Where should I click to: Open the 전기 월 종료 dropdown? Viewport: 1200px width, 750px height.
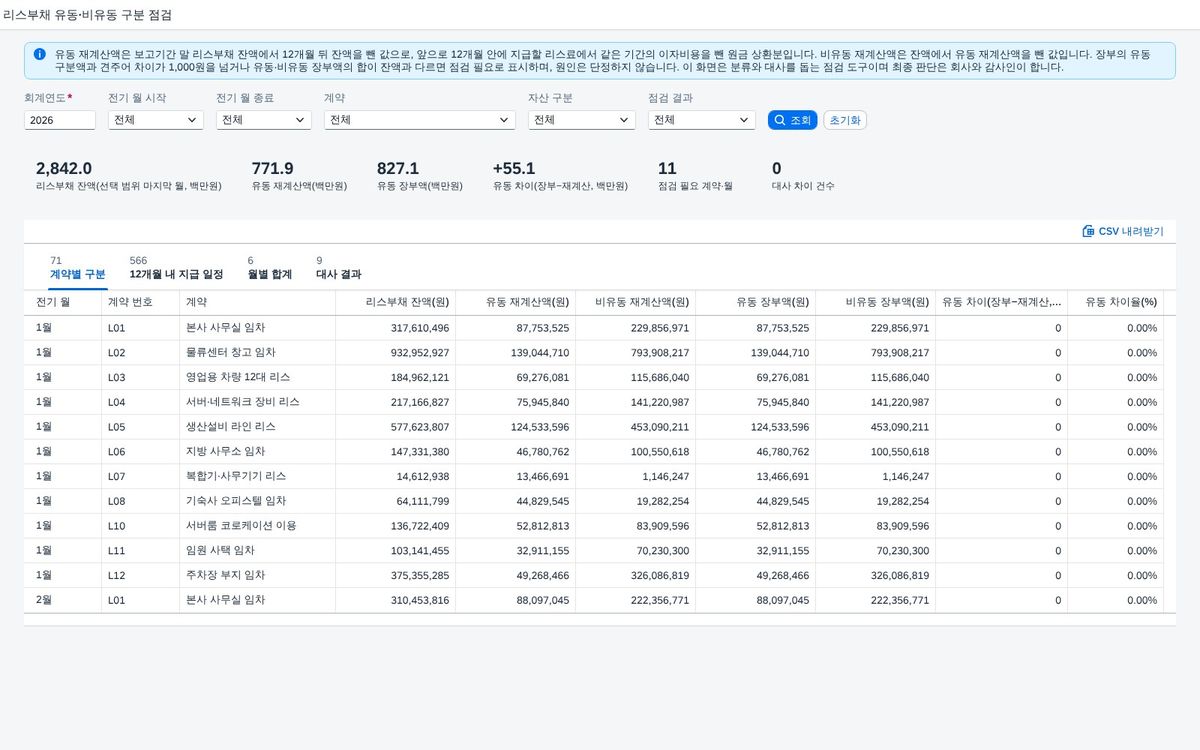pos(264,120)
